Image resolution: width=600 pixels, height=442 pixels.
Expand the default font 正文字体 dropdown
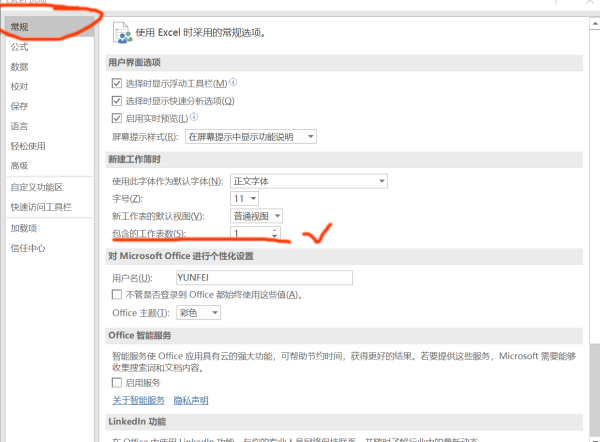309,181
